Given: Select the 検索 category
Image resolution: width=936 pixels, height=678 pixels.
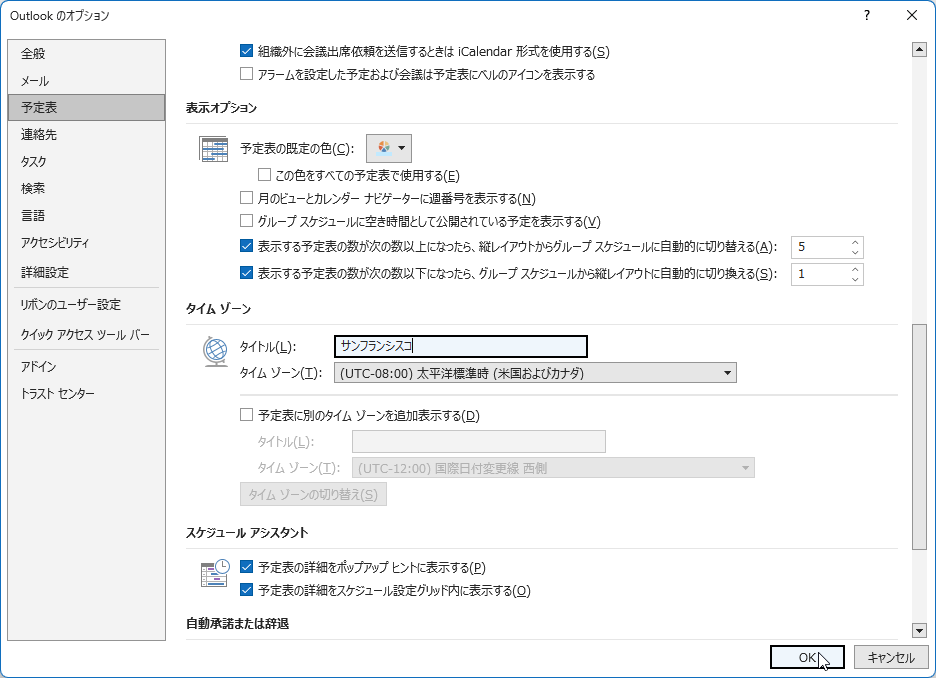Looking at the screenshot, I should 87,189.
